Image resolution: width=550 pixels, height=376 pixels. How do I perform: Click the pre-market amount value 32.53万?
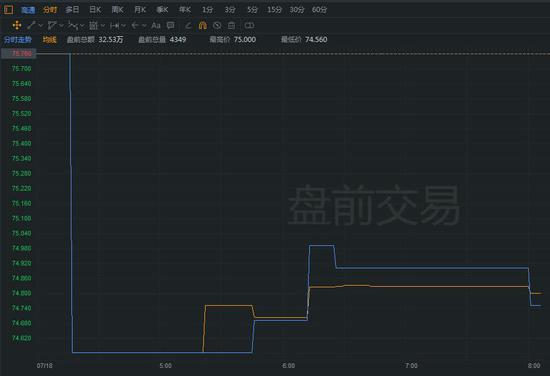pos(110,40)
